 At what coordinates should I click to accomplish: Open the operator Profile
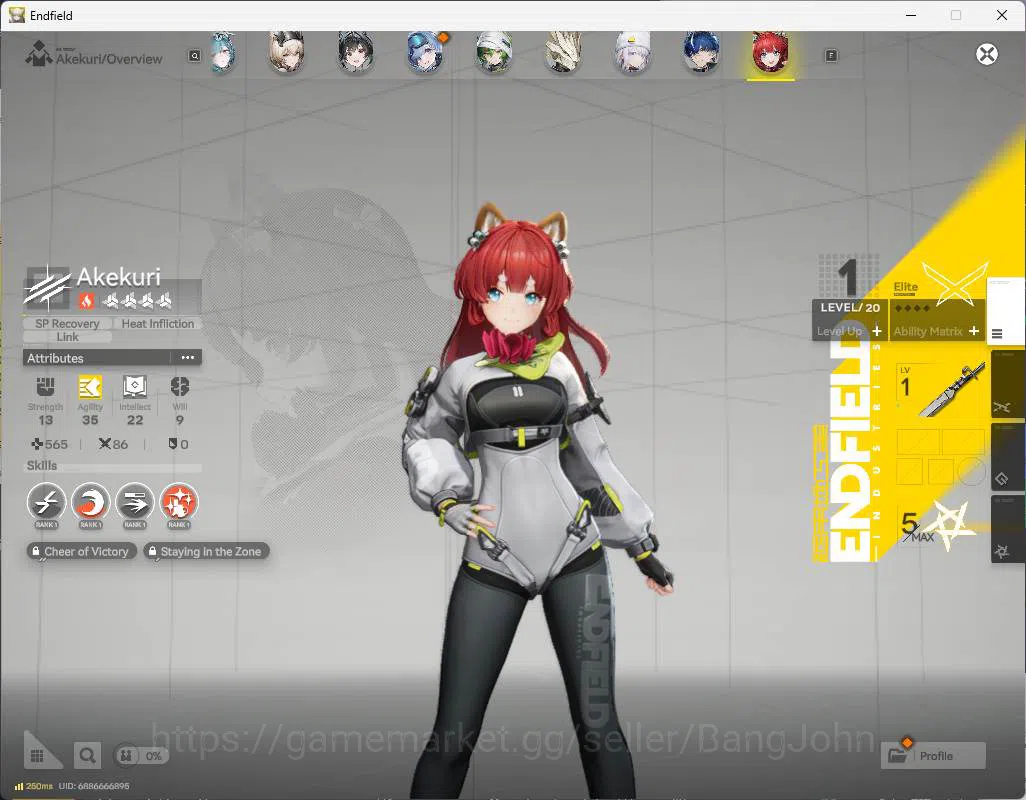[933, 756]
